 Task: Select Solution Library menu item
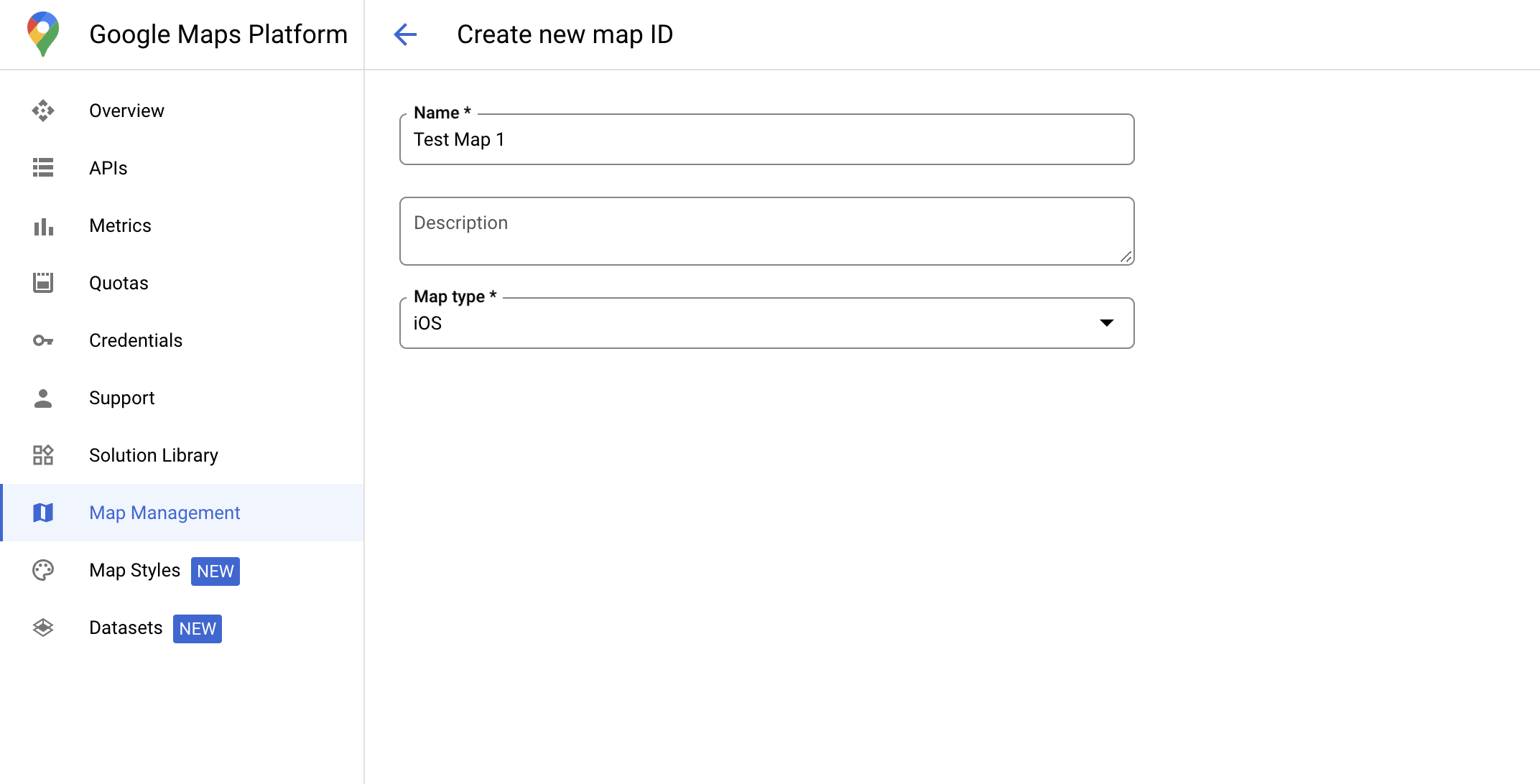[x=154, y=455]
